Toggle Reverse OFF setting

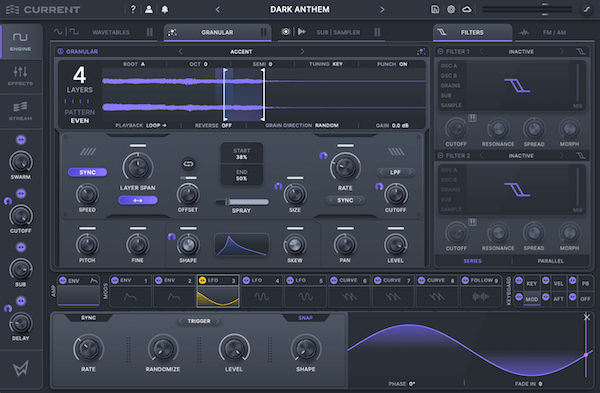coord(213,125)
